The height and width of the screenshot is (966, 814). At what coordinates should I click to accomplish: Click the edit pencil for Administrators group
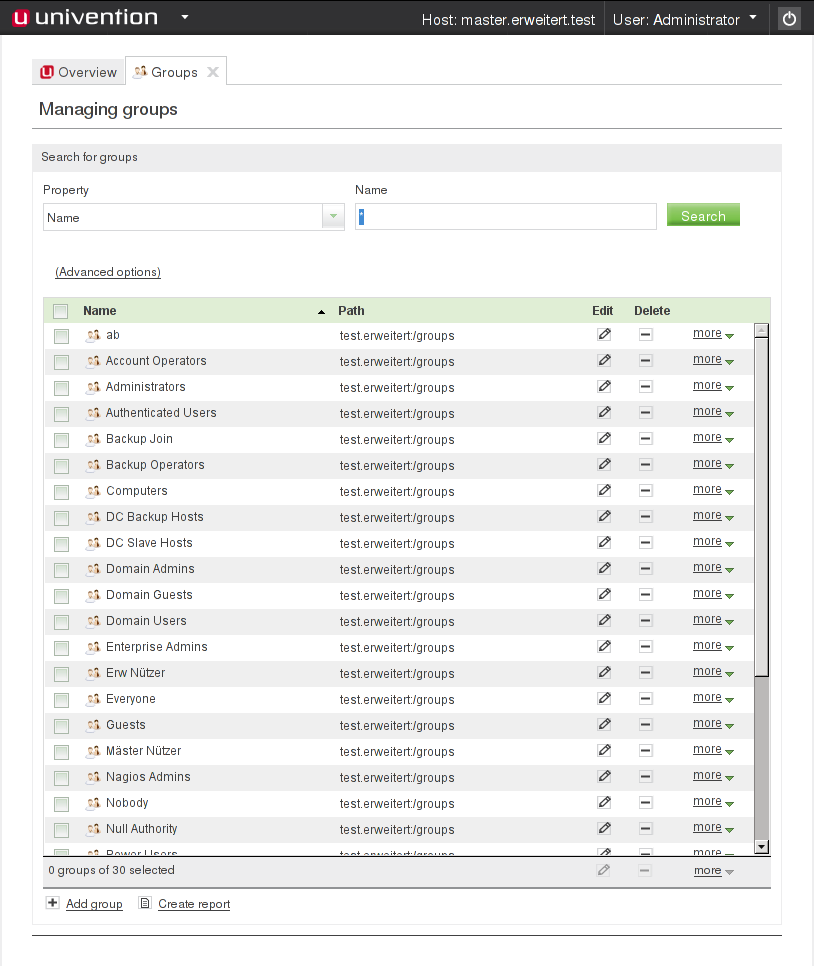tap(604, 386)
